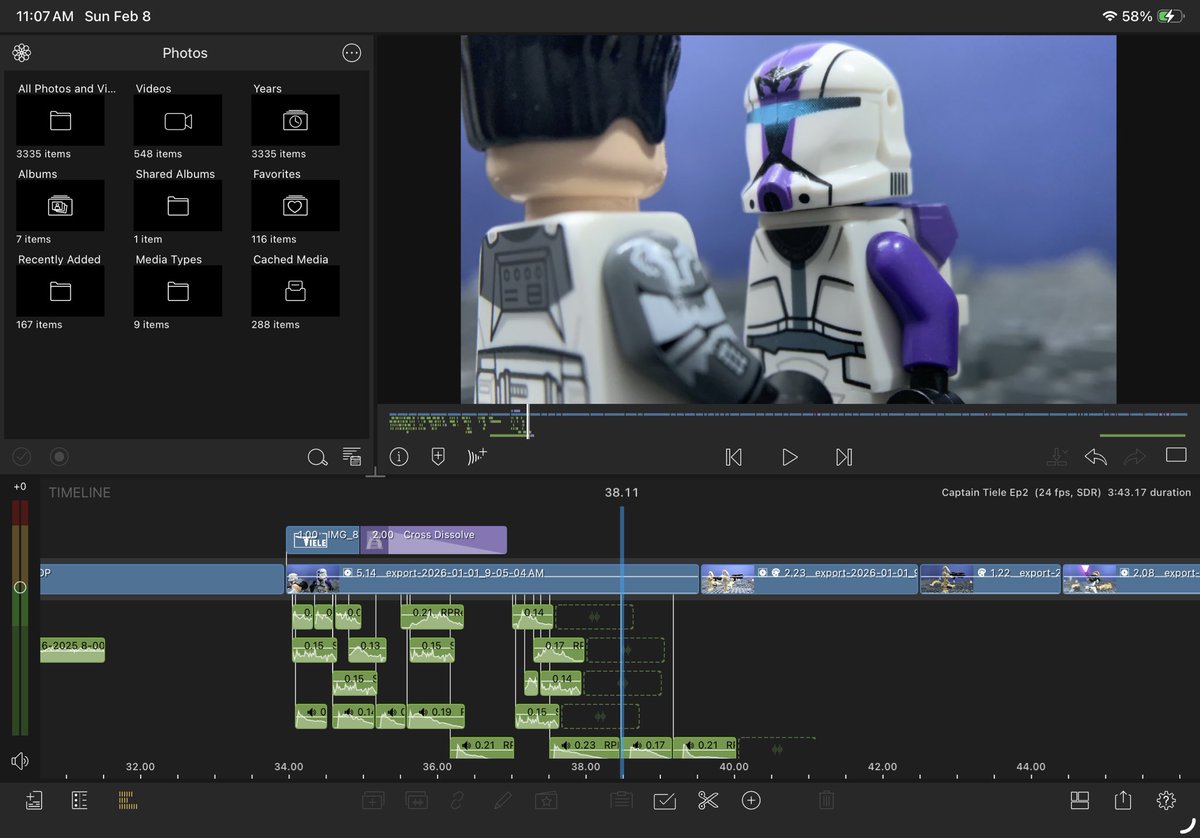Enable multi-select mode checkbox tool
The height and width of the screenshot is (838, 1200).
point(665,800)
